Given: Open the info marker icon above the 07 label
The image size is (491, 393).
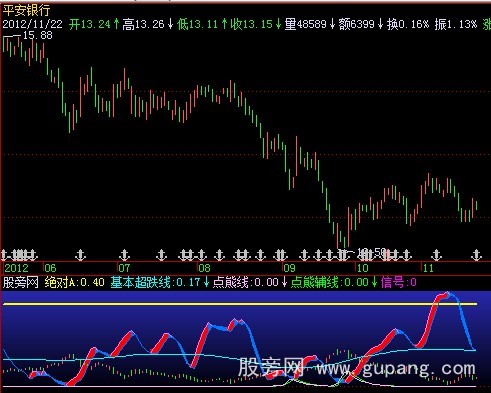Looking at the screenshot, I should tap(124, 255).
